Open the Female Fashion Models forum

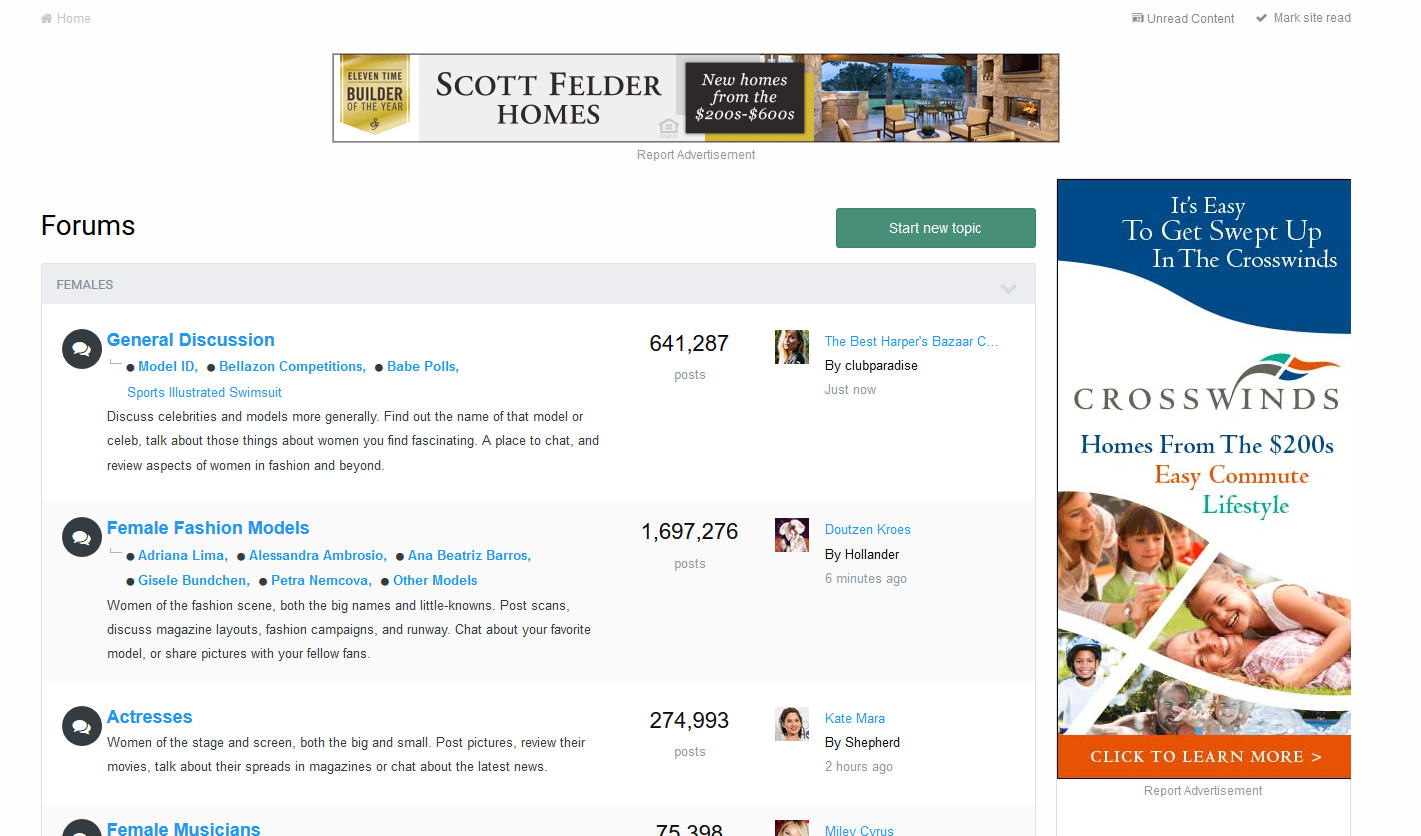208,528
